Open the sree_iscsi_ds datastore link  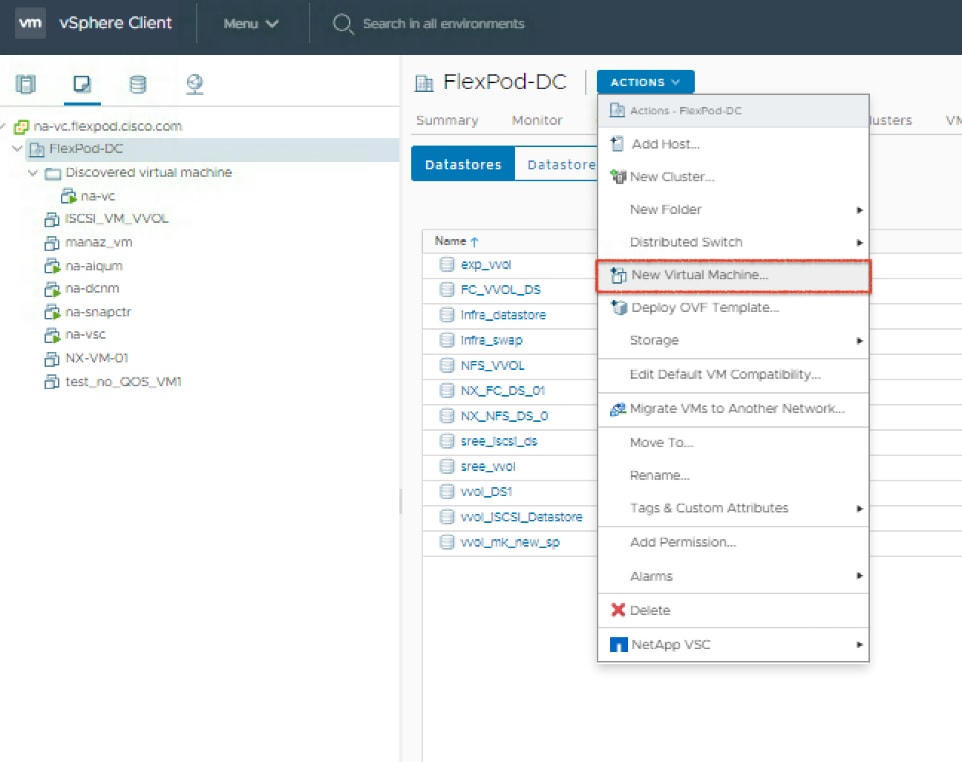[499, 441]
